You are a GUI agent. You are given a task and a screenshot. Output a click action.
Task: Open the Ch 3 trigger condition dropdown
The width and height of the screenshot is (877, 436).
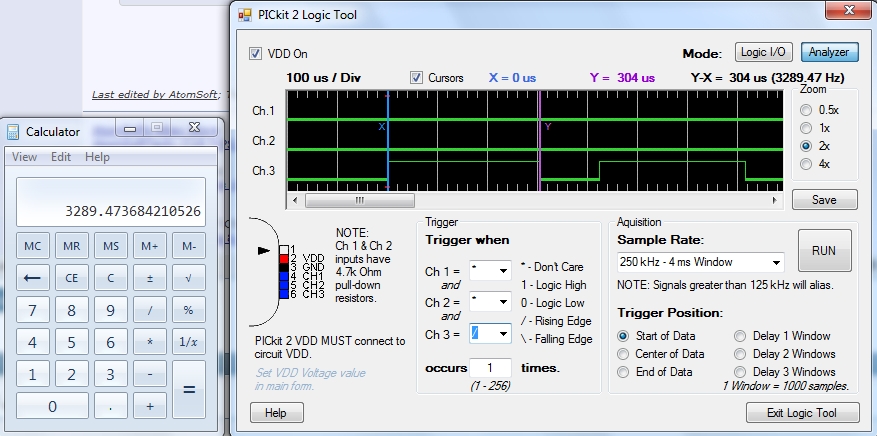click(503, 334)
